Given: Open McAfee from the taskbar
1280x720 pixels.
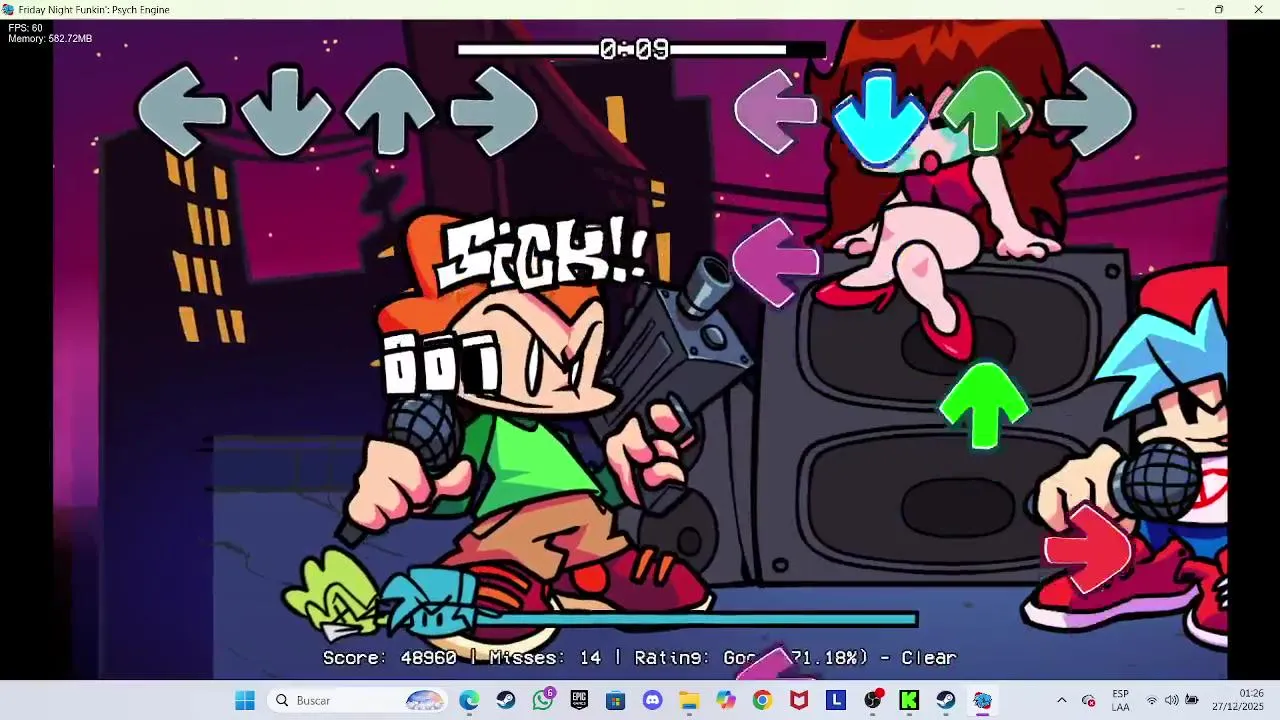Looking at the screenshot, I should [799, 700].
